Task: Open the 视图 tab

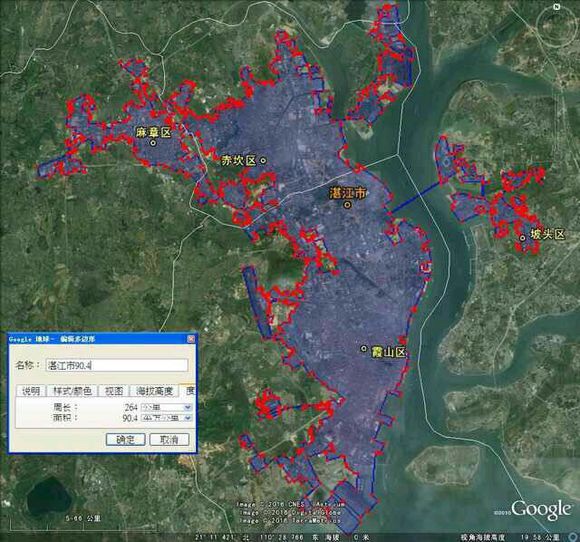Action: [114, 391]
